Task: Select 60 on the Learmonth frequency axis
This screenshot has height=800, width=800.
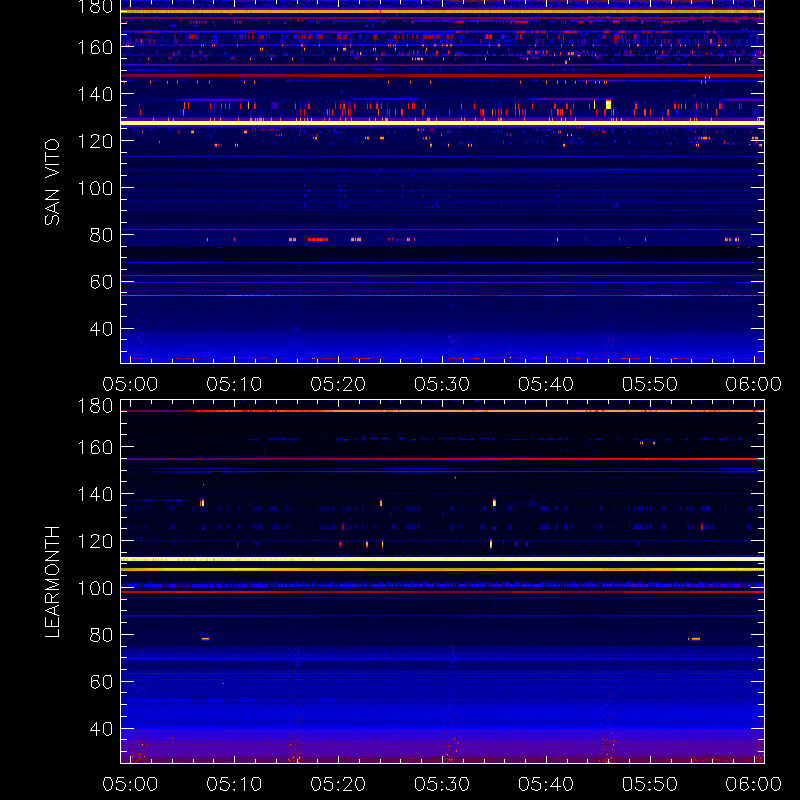Action: pyautogui.click(x=101, y=682)
